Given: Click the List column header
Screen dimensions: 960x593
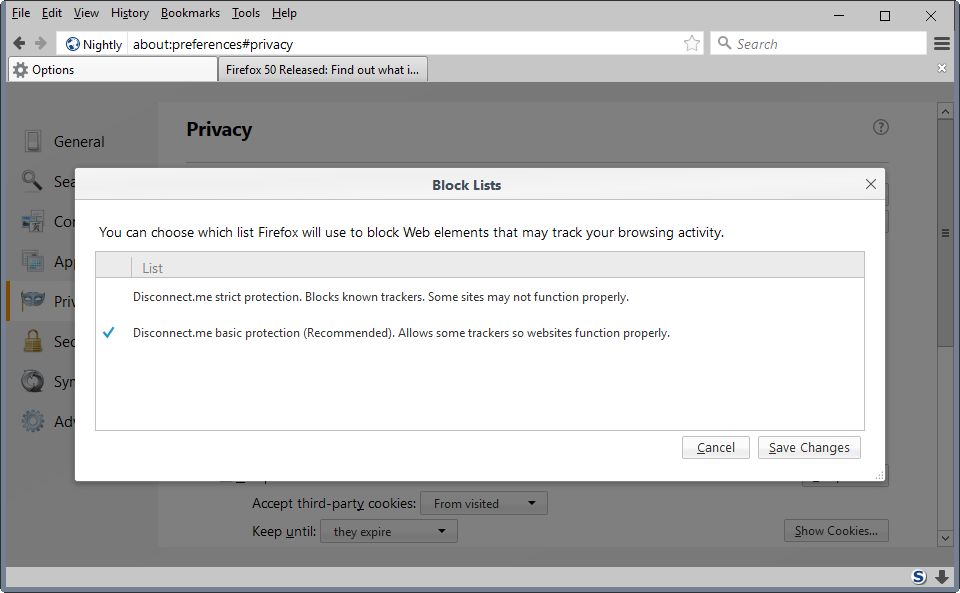Looking at the screenshot, I should click(x=152, y=268).
